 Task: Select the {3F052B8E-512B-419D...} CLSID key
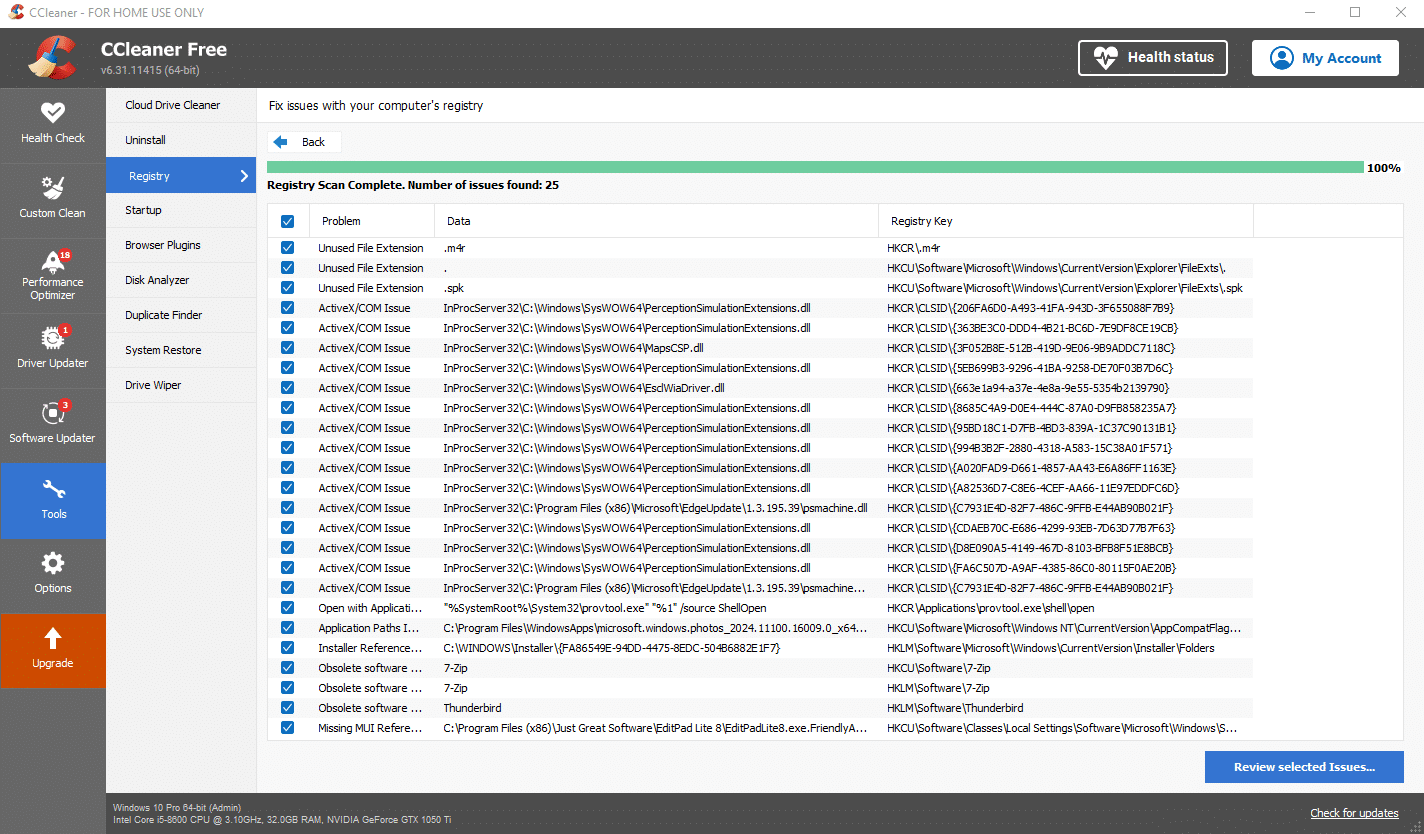1031,348
